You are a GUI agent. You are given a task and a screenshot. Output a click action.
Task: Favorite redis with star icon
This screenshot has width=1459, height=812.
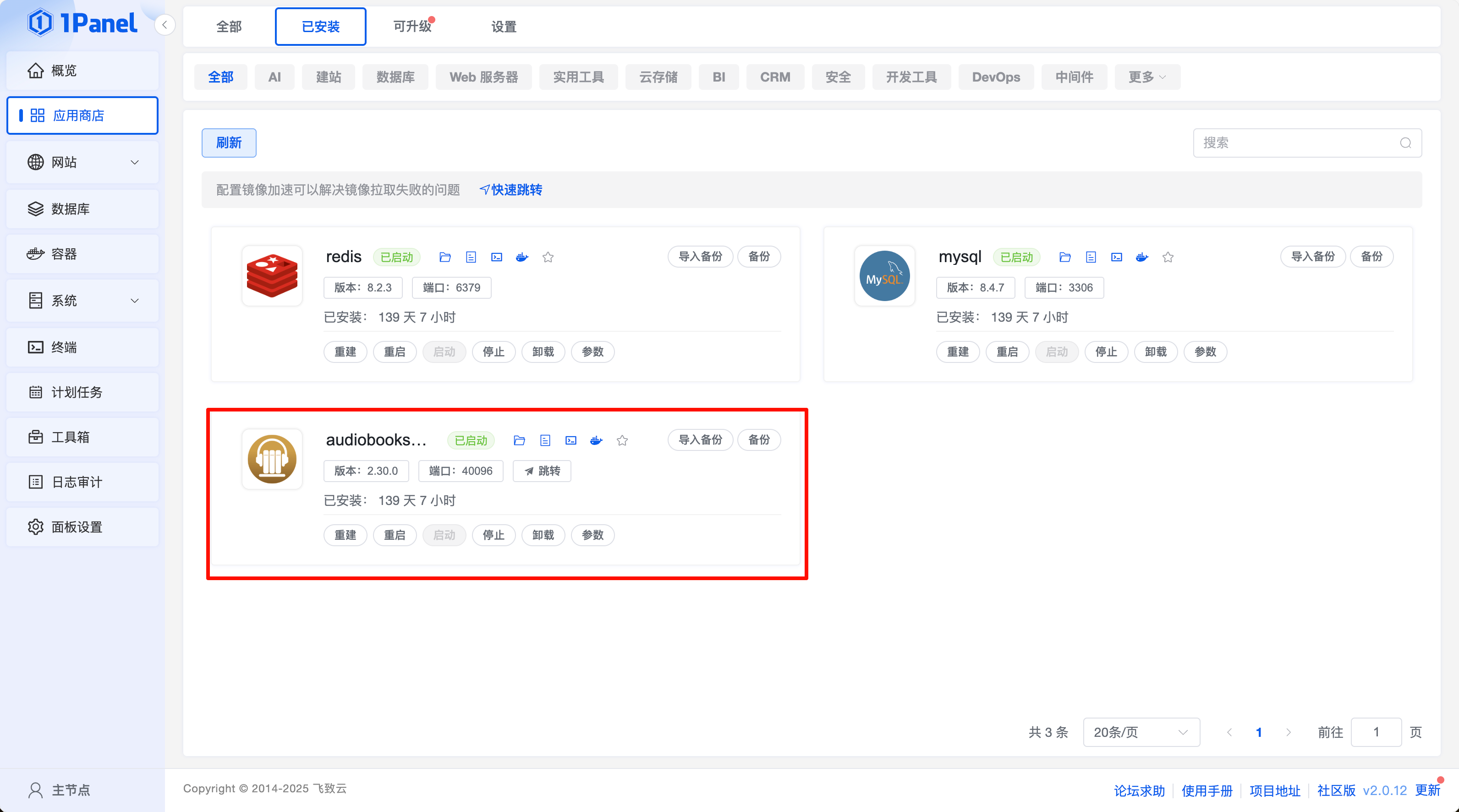point(548,257)
